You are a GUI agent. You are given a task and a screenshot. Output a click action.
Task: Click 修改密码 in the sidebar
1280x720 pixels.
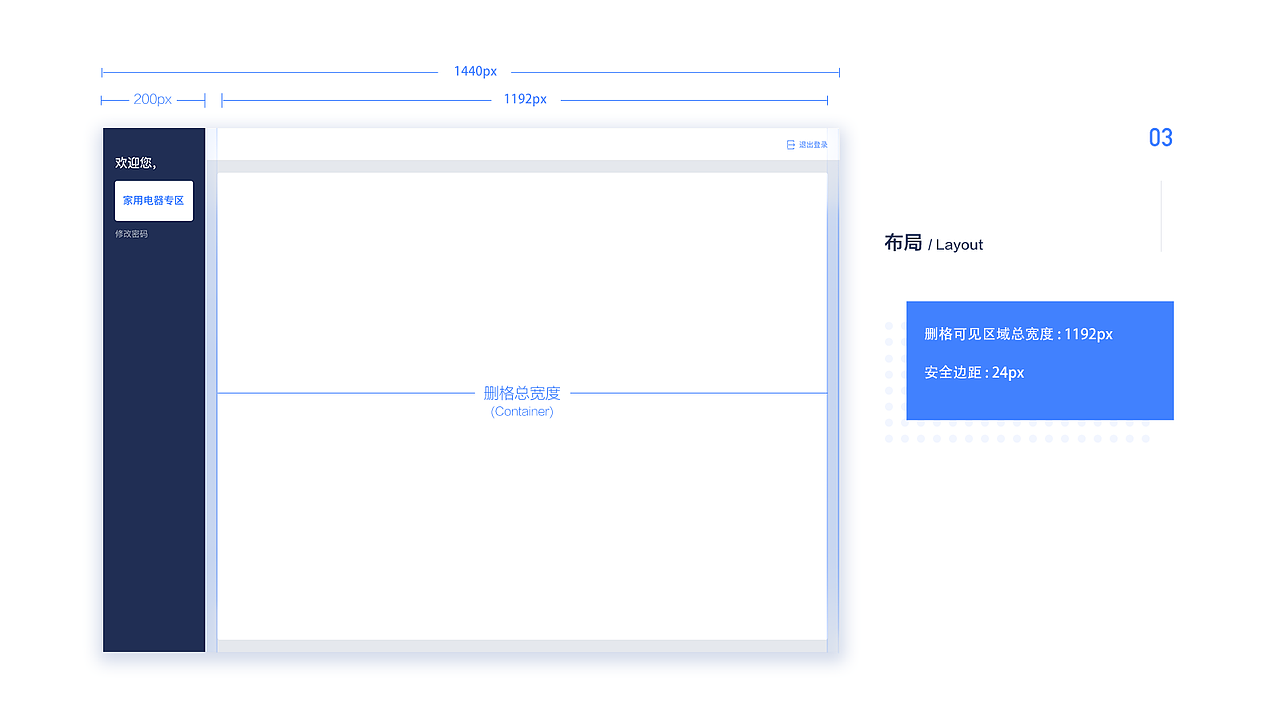[x=131, y=234]
